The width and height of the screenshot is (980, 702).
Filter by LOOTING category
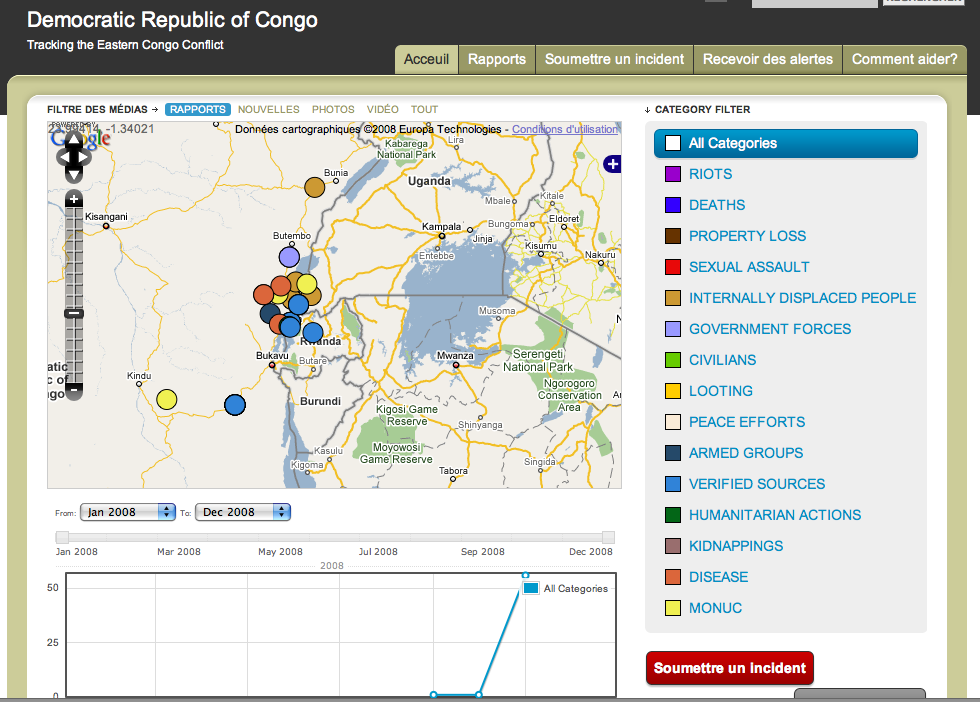[720, 391]
